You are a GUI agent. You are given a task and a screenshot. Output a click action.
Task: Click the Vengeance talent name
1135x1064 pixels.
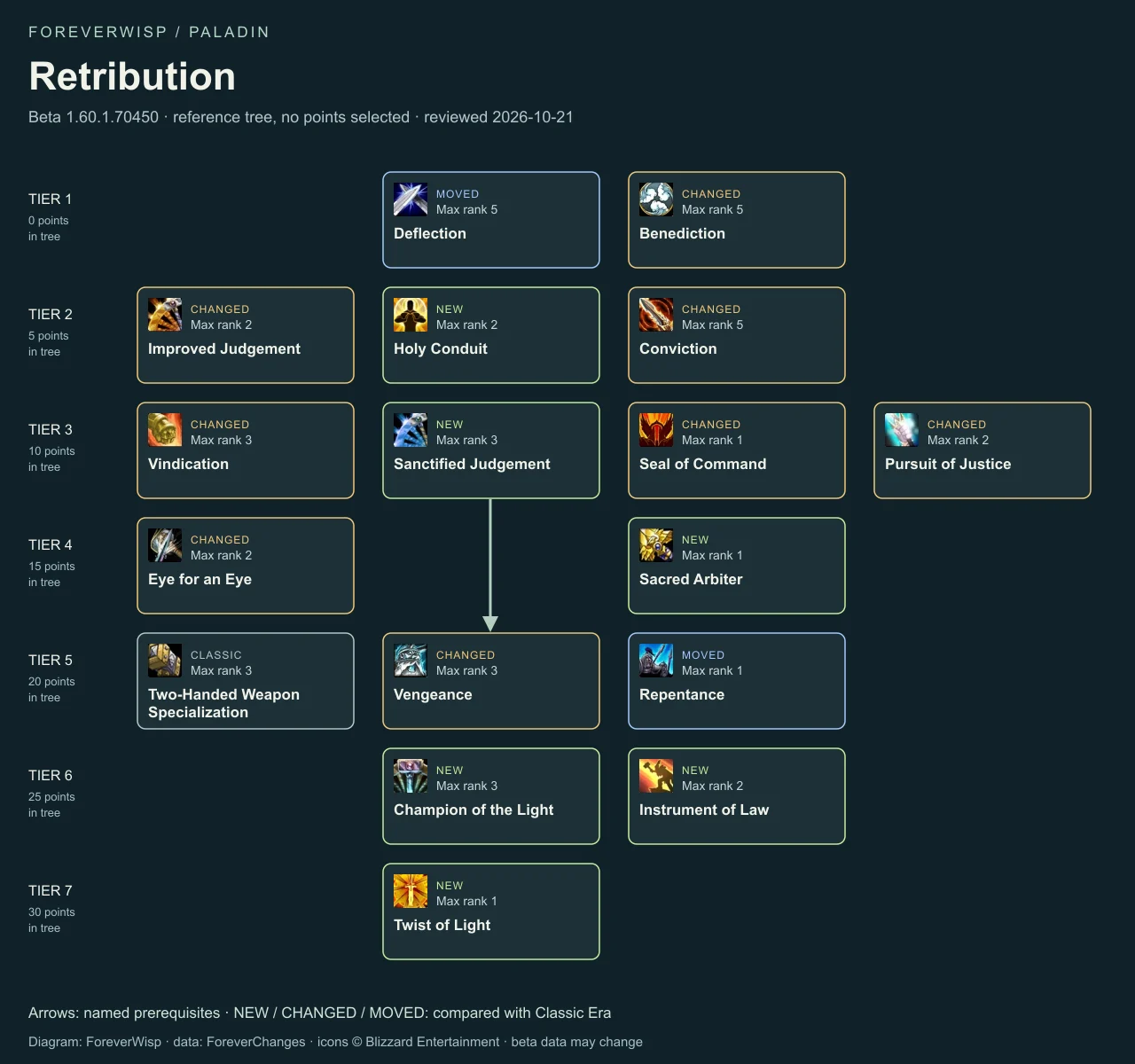point(433,695)
